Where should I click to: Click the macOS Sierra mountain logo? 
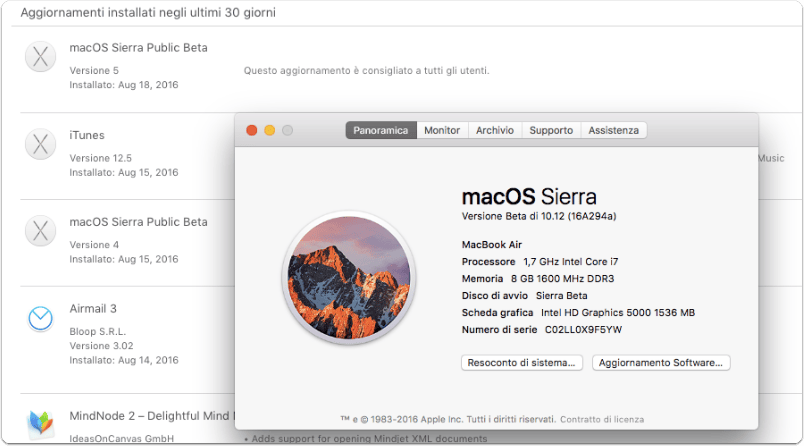click(349, 277)
